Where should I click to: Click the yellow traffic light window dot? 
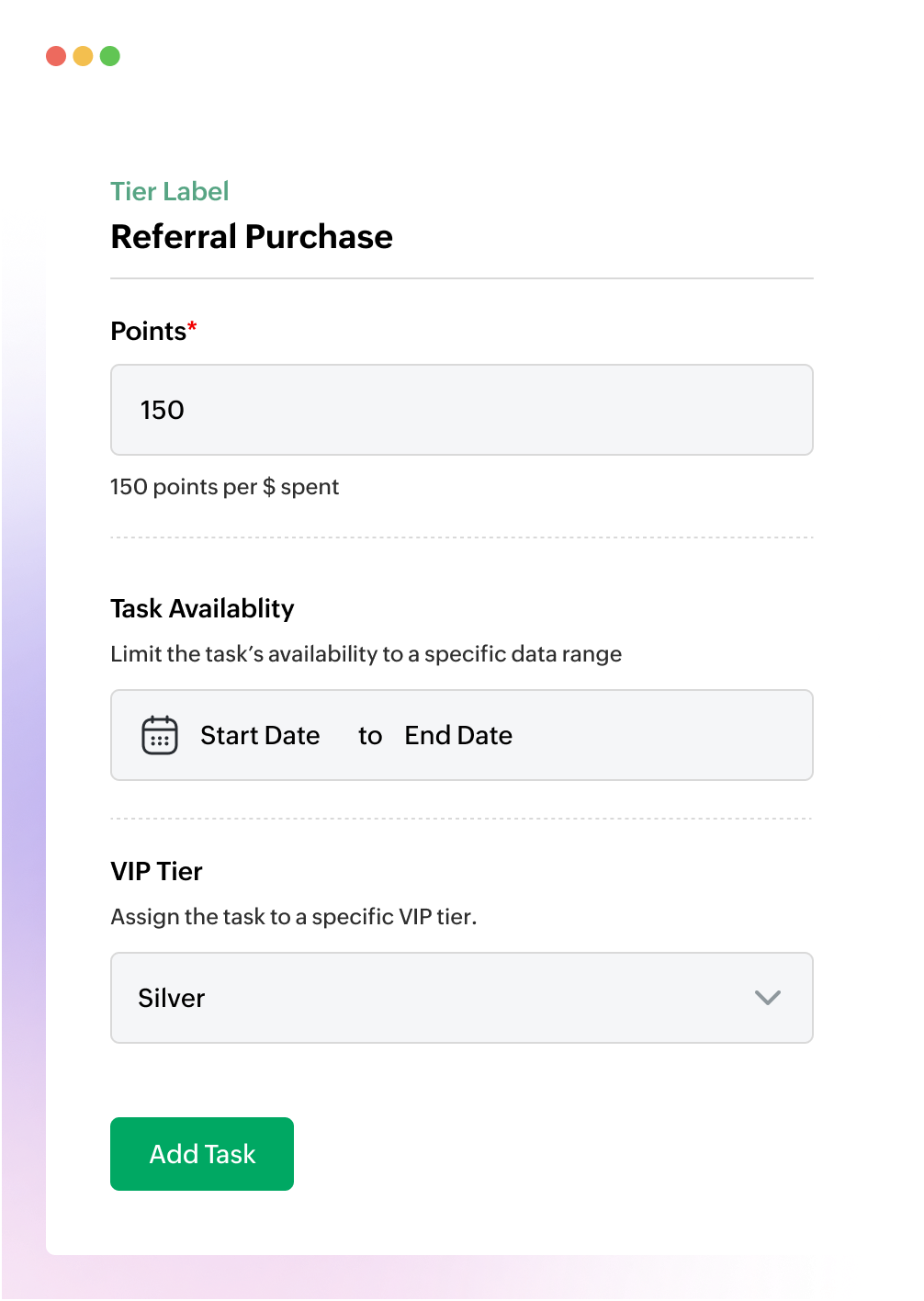[x=83, y=55]
